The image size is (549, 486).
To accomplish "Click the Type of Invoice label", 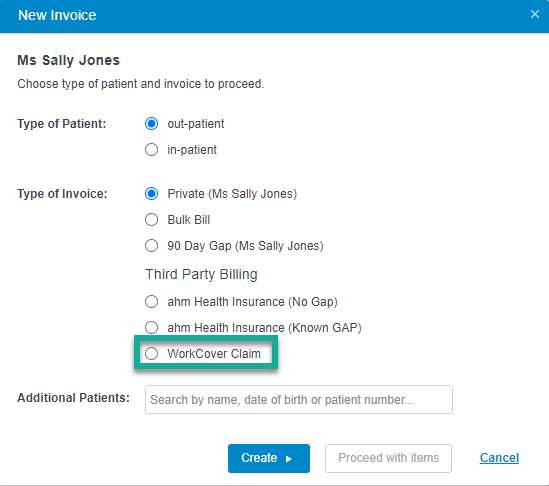I will coord(62,194).
